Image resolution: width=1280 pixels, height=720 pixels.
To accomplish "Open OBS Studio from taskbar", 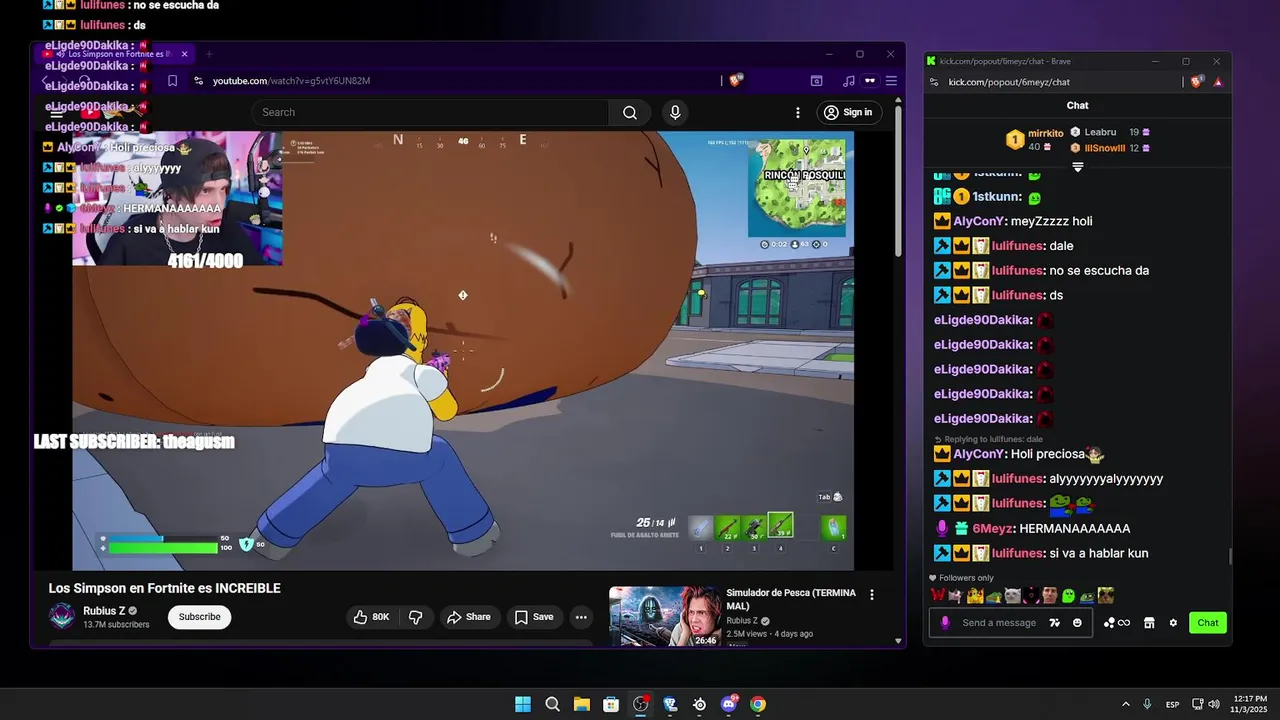I will tap(641, 704).
